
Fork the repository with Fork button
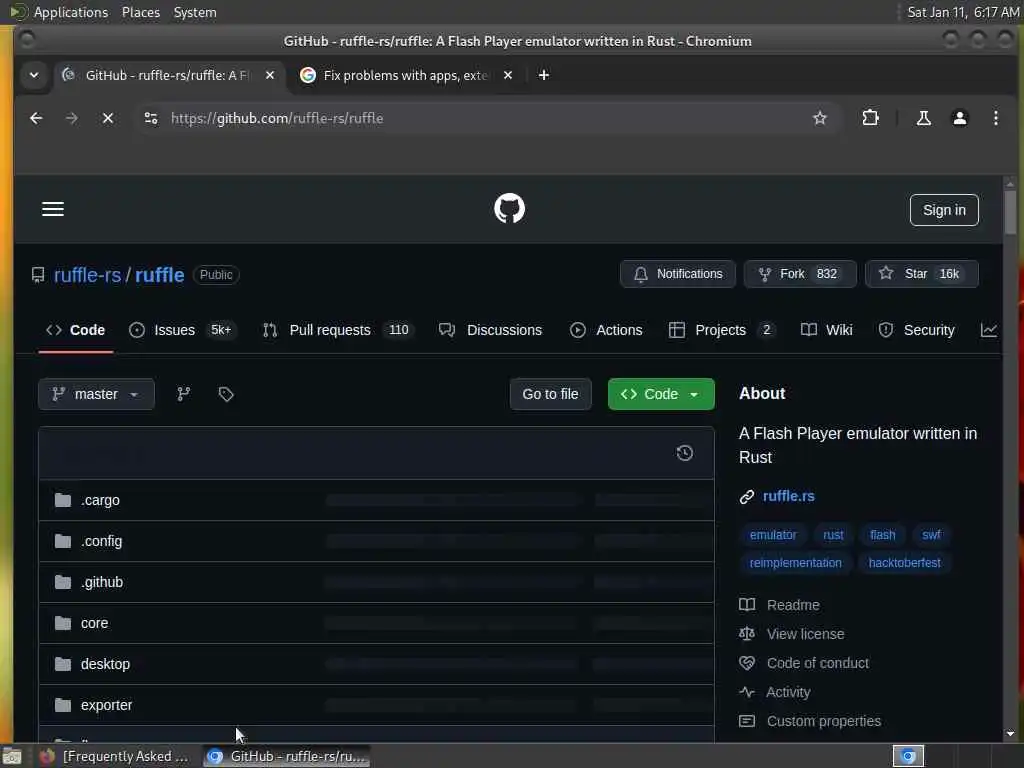(800, 274)
